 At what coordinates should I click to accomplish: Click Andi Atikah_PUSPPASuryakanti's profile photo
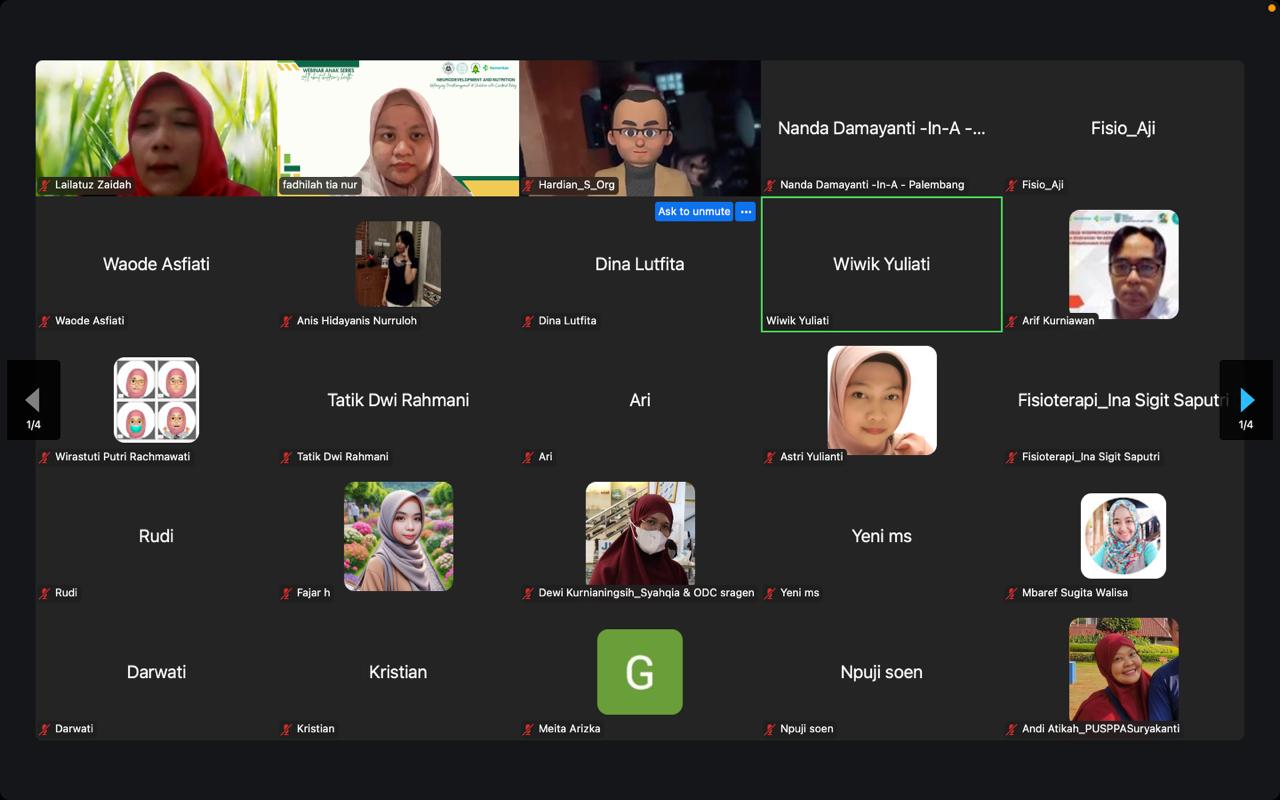[x=1123, y=669]
